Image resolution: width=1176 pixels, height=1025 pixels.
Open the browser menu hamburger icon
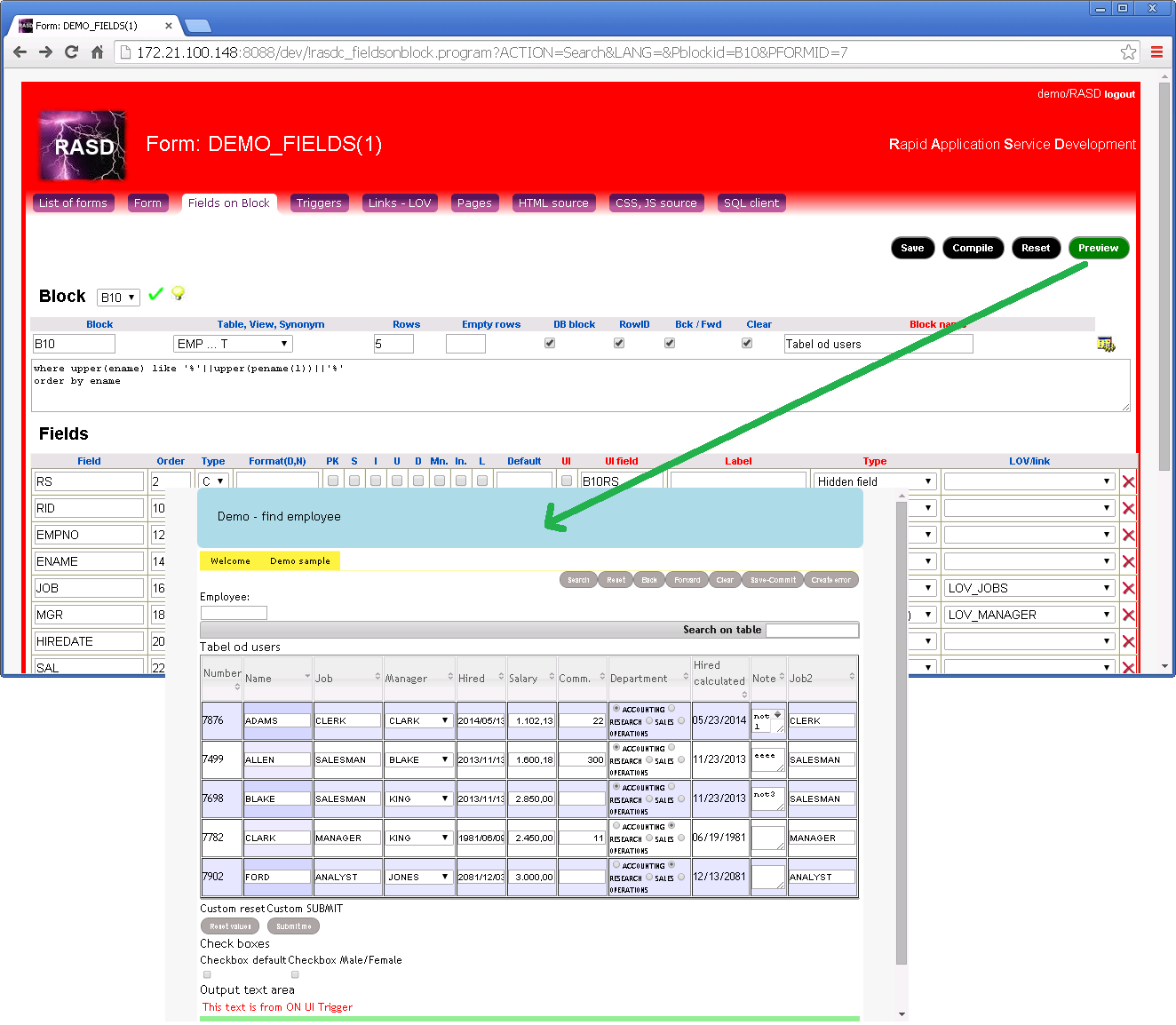(1156, 52)
